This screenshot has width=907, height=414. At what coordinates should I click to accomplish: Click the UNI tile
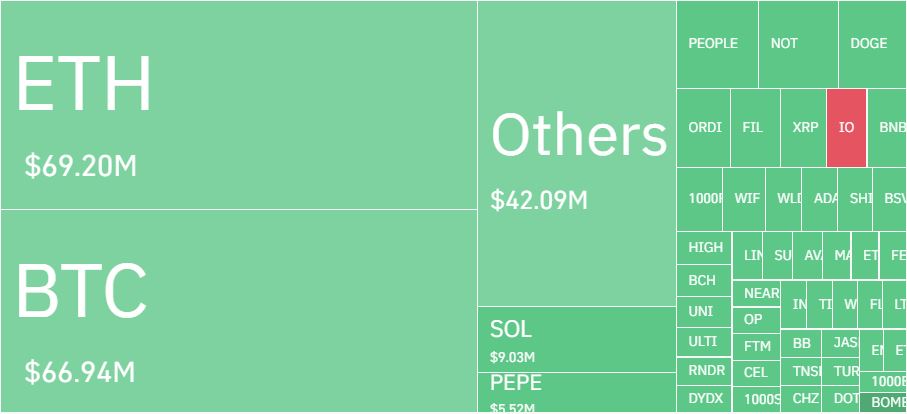point(704,312)
